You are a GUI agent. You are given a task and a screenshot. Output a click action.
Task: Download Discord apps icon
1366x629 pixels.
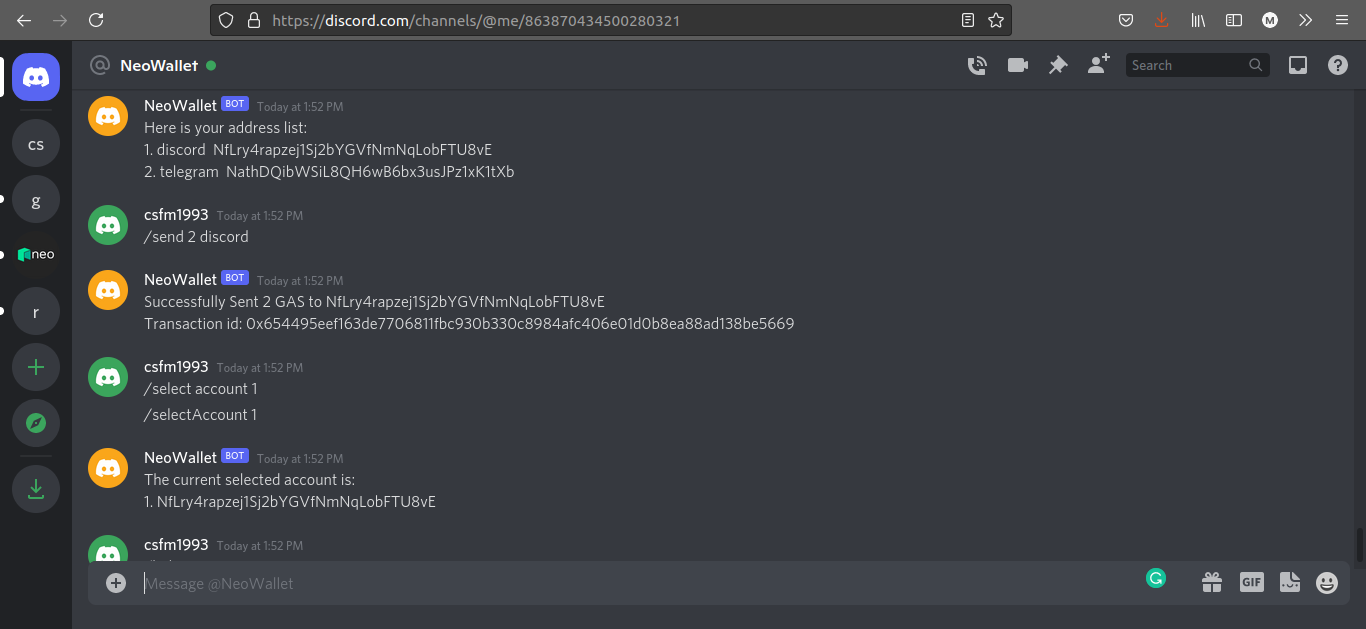point(36,489)
